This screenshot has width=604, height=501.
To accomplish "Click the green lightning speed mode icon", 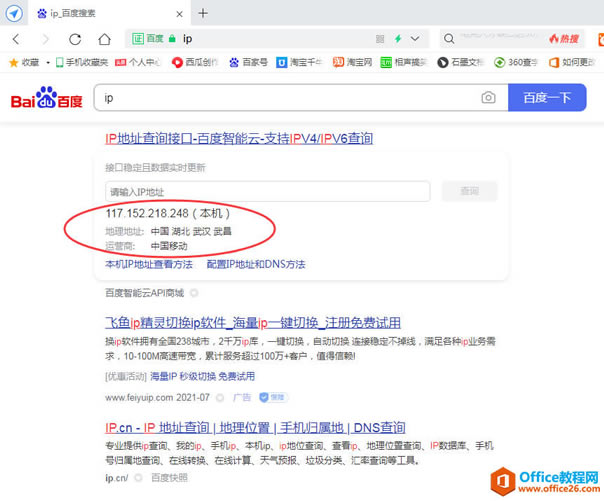I will [x=398, y=39].
